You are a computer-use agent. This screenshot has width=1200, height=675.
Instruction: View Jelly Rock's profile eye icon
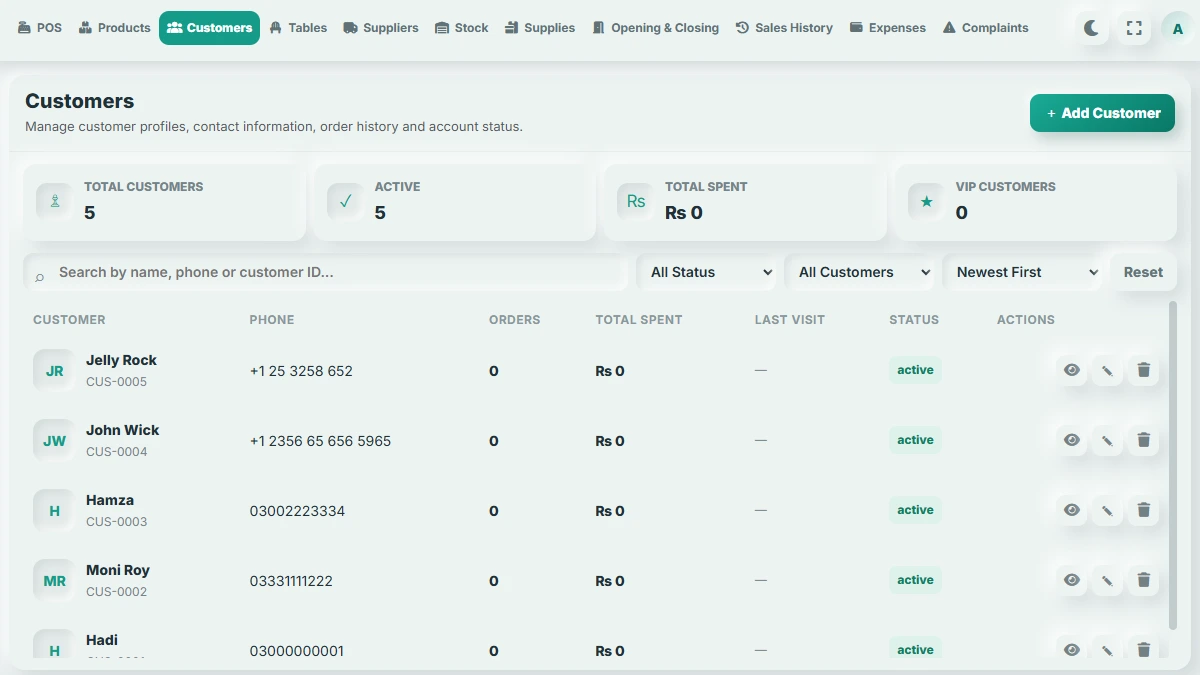pos(1072,370)
